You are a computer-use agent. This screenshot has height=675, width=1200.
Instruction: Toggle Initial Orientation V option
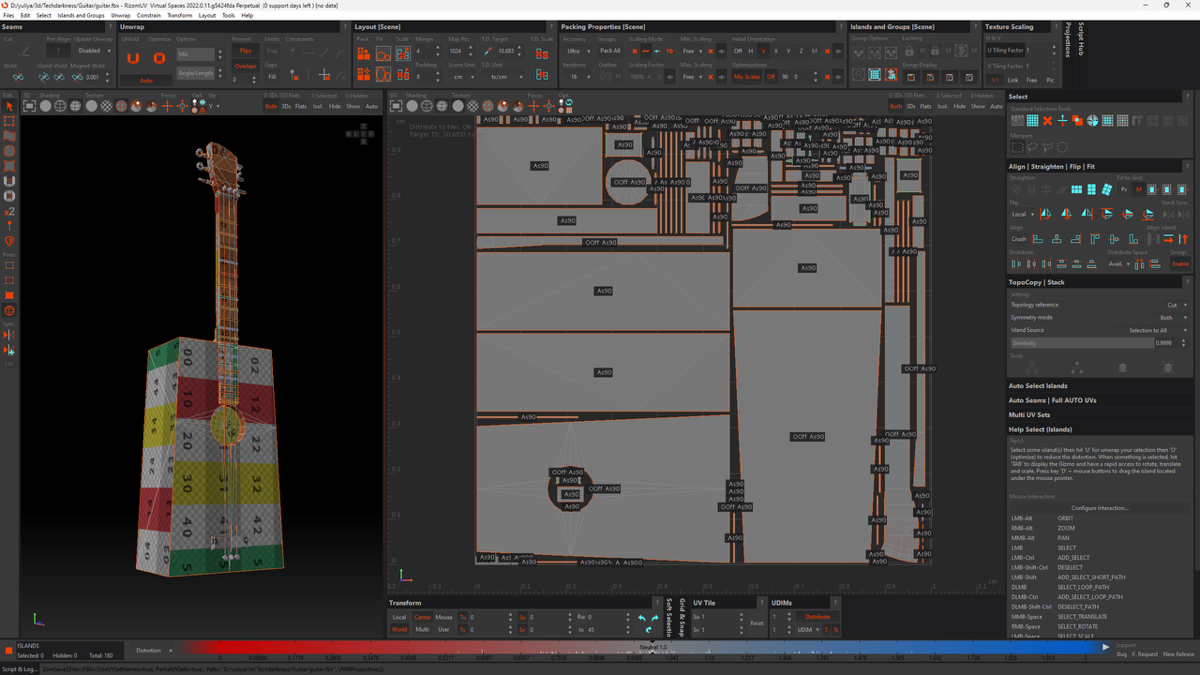[x=762, y=50]
